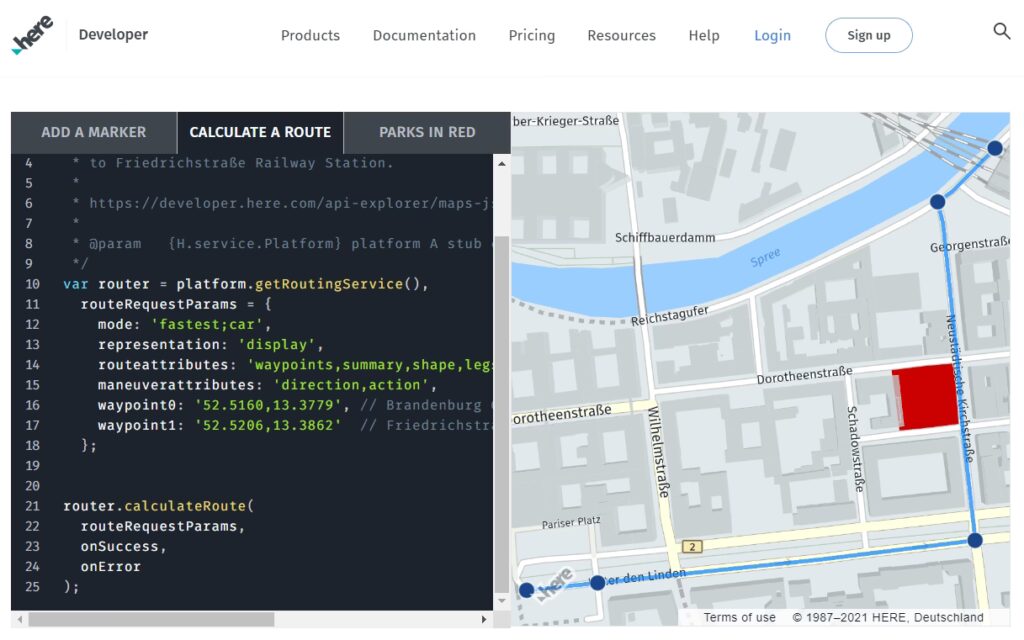Click the route corner dot at Neustädtische Kirchstraße

(x=975, y=540)
